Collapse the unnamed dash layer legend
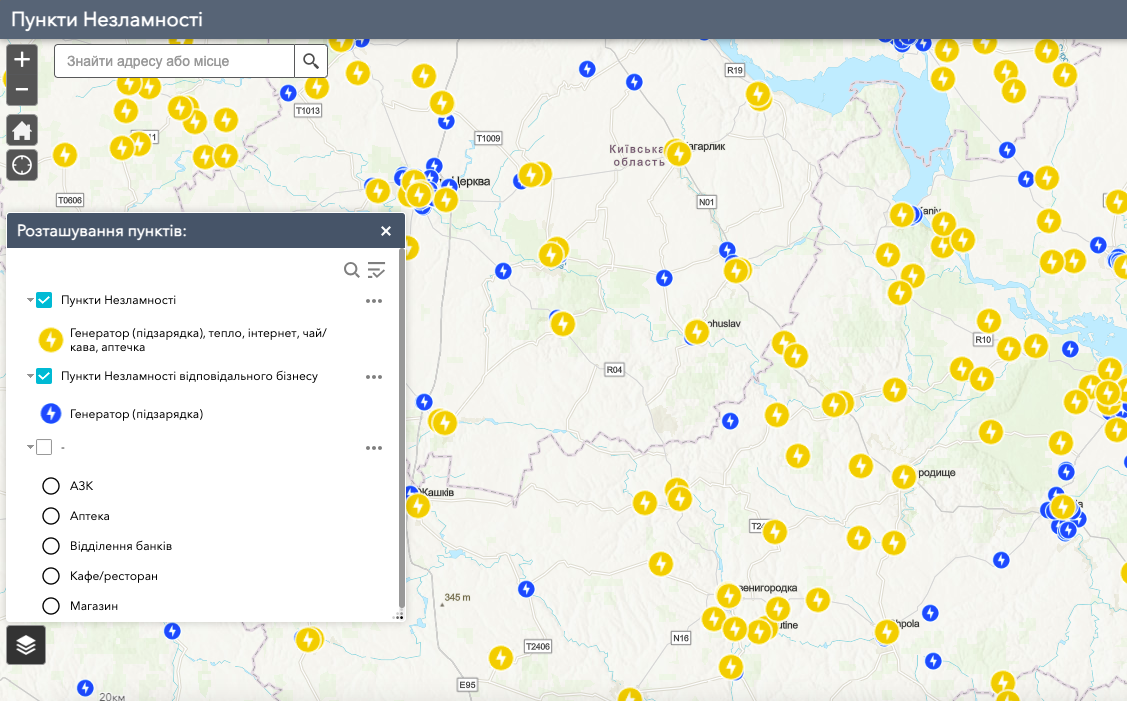Viewport: 1127px width, 701px height. coord(30,447)
